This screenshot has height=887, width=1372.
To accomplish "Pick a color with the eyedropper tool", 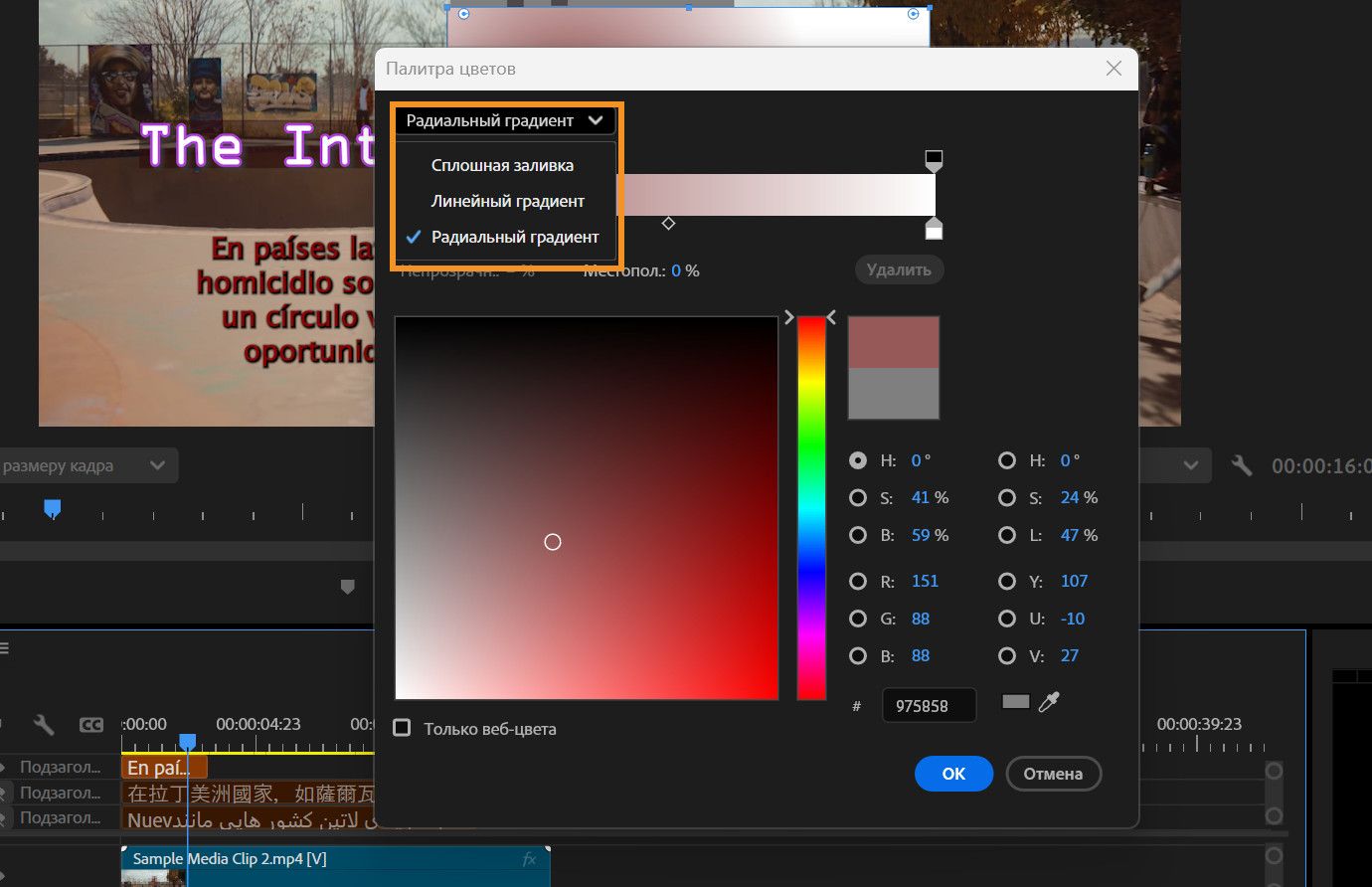I will [x=1049, y=703].
